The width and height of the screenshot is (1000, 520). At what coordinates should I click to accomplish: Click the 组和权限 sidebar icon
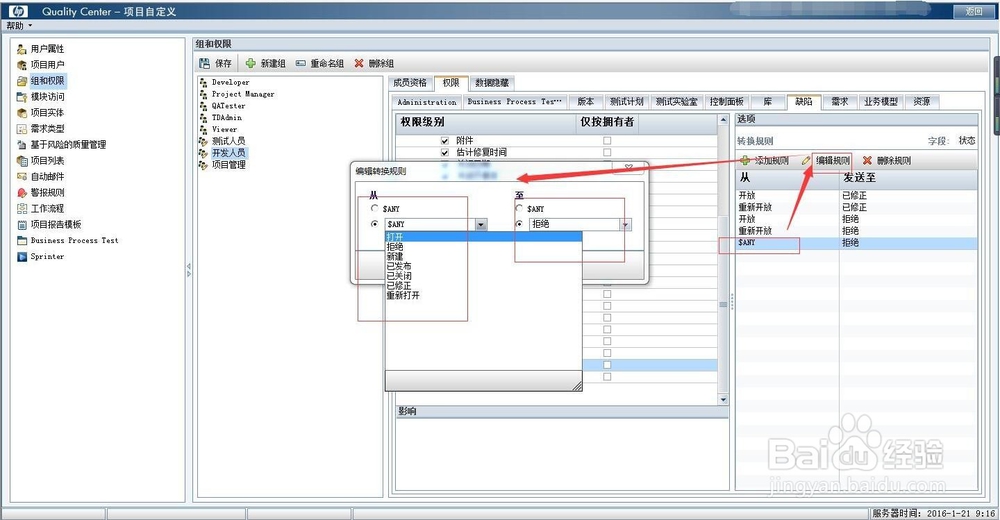(x=22, y=80)
